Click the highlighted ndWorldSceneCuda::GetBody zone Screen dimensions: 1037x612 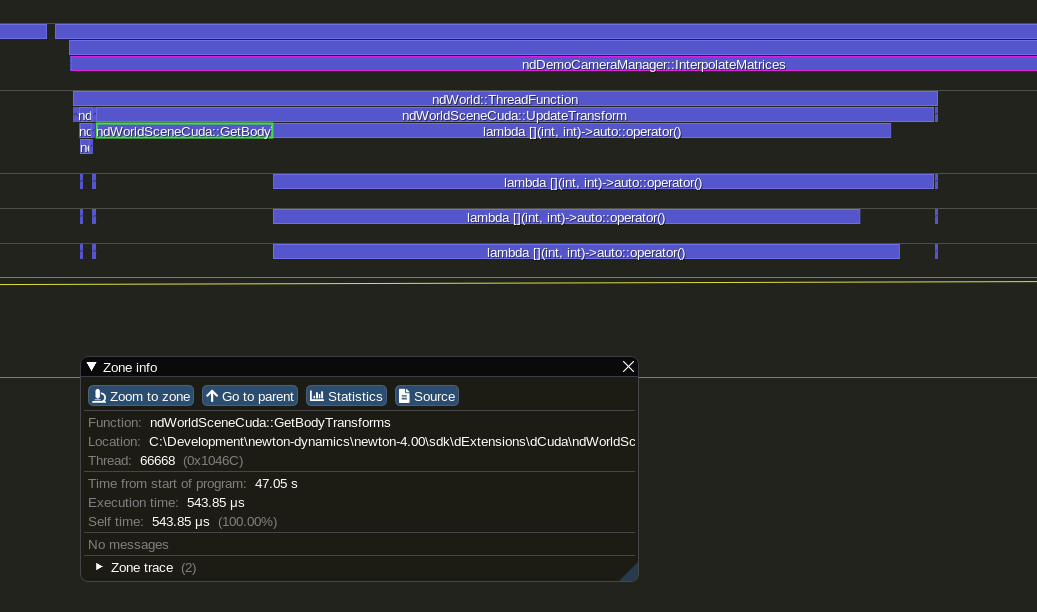[x=184, y=131]
